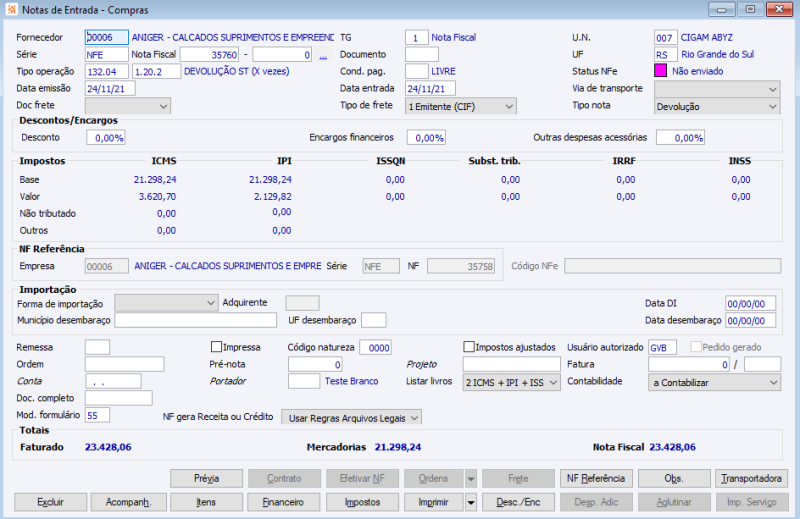Click the Frete button

pyautogui.click(x=518, y=479)
